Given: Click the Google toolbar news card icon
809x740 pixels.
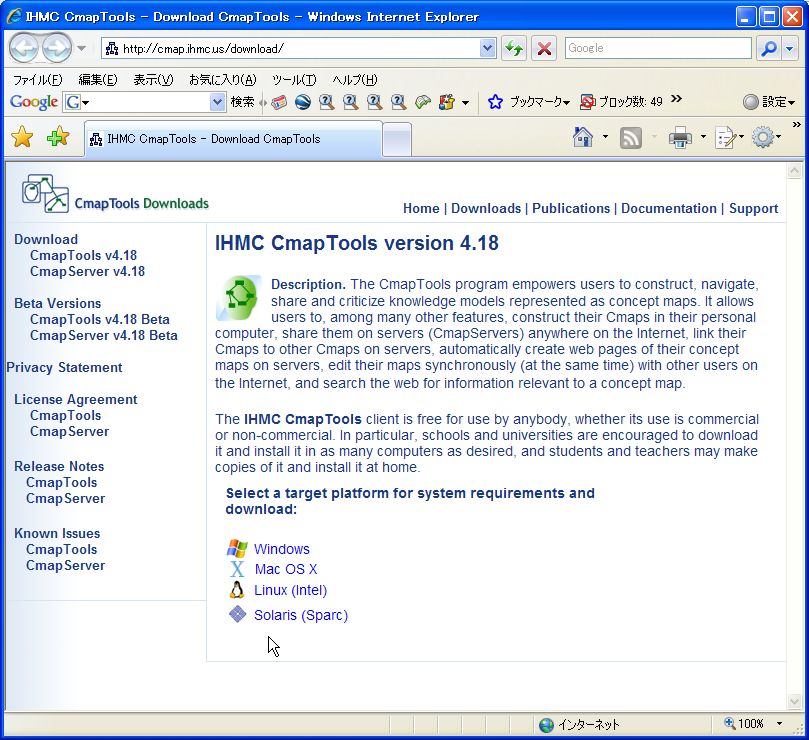Looking at the screenshot, I should click(279, 102).
